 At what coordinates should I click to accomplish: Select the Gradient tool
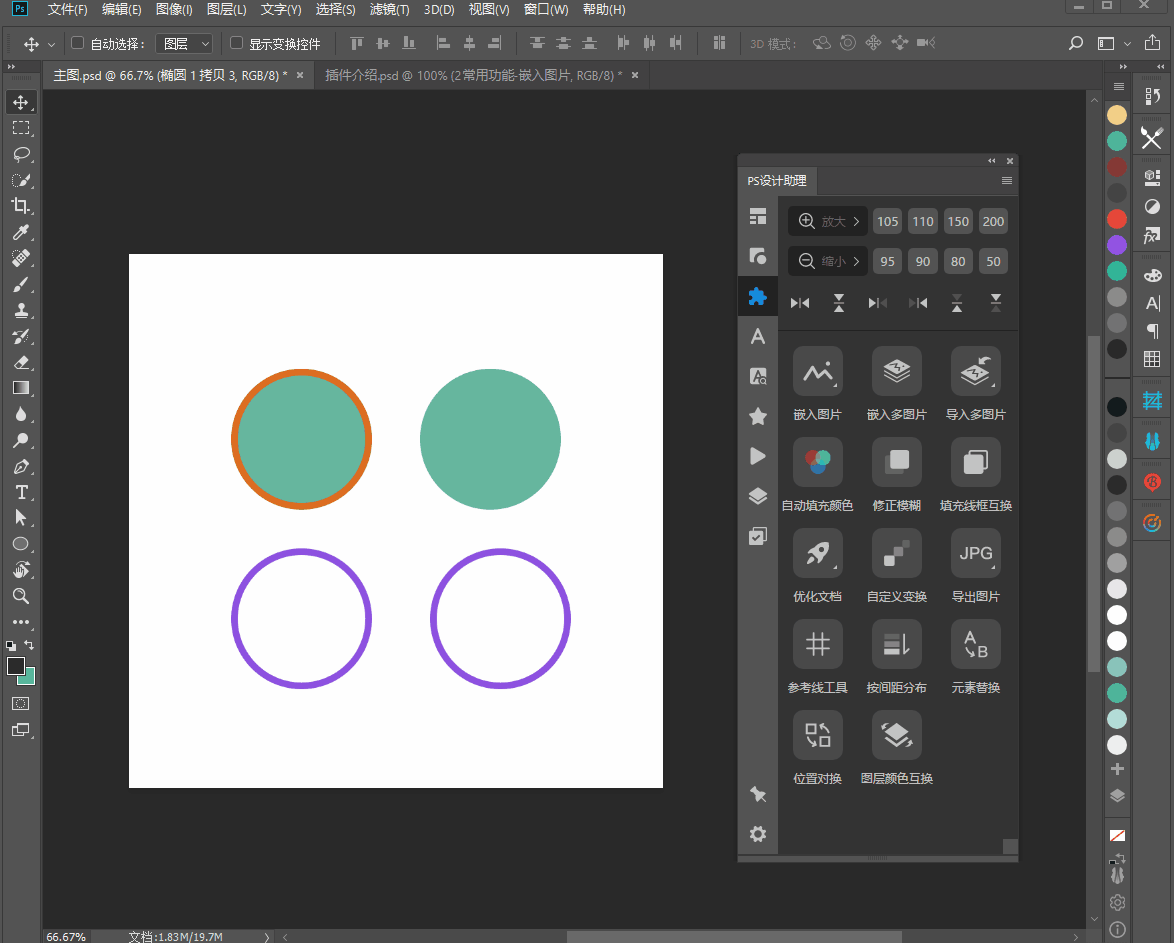tap(21, 388)
